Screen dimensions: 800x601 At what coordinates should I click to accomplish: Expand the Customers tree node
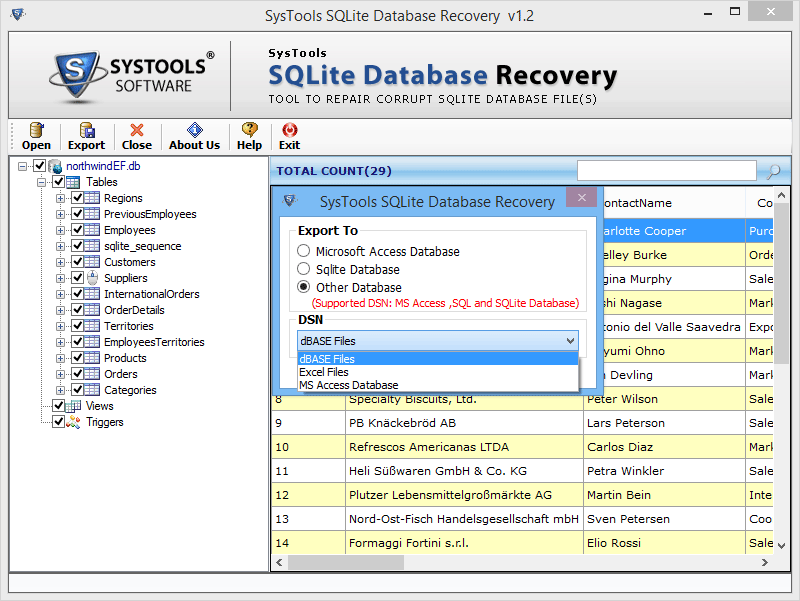point(60,262)
